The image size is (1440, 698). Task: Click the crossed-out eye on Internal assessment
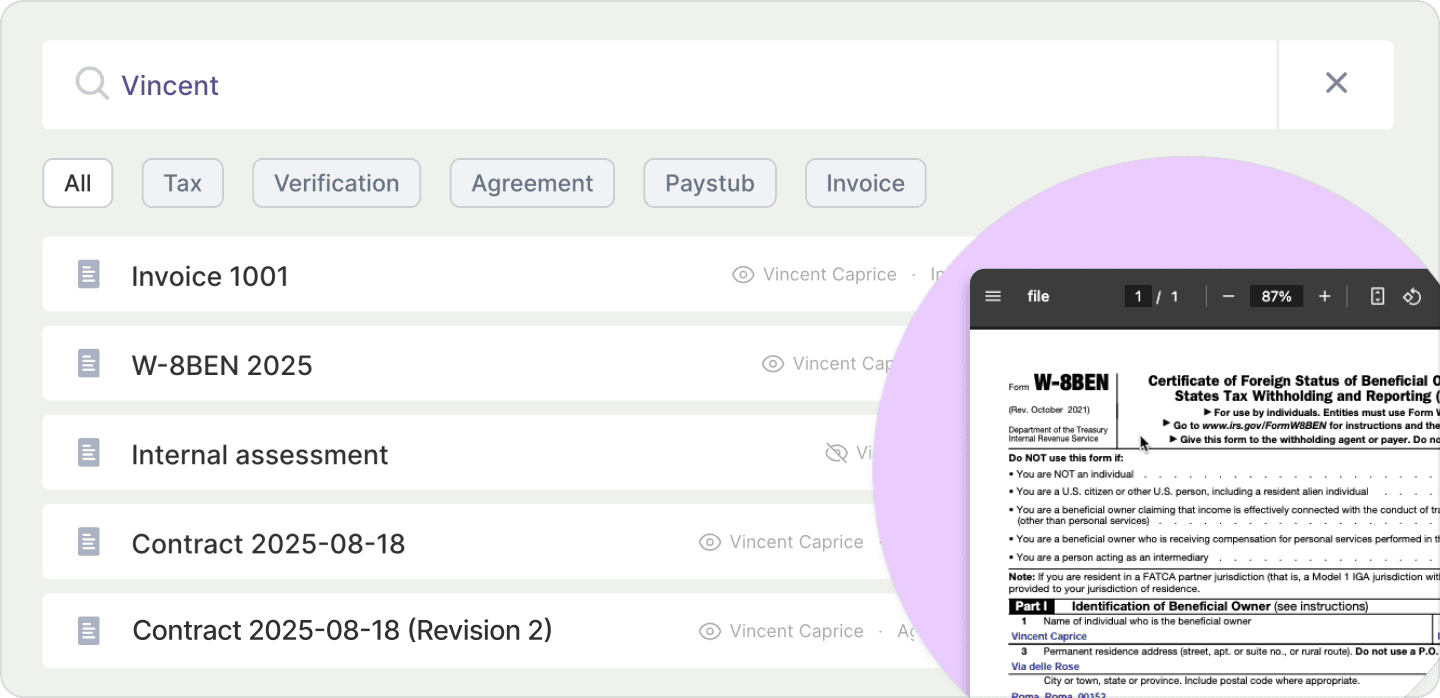click(836, 452)
